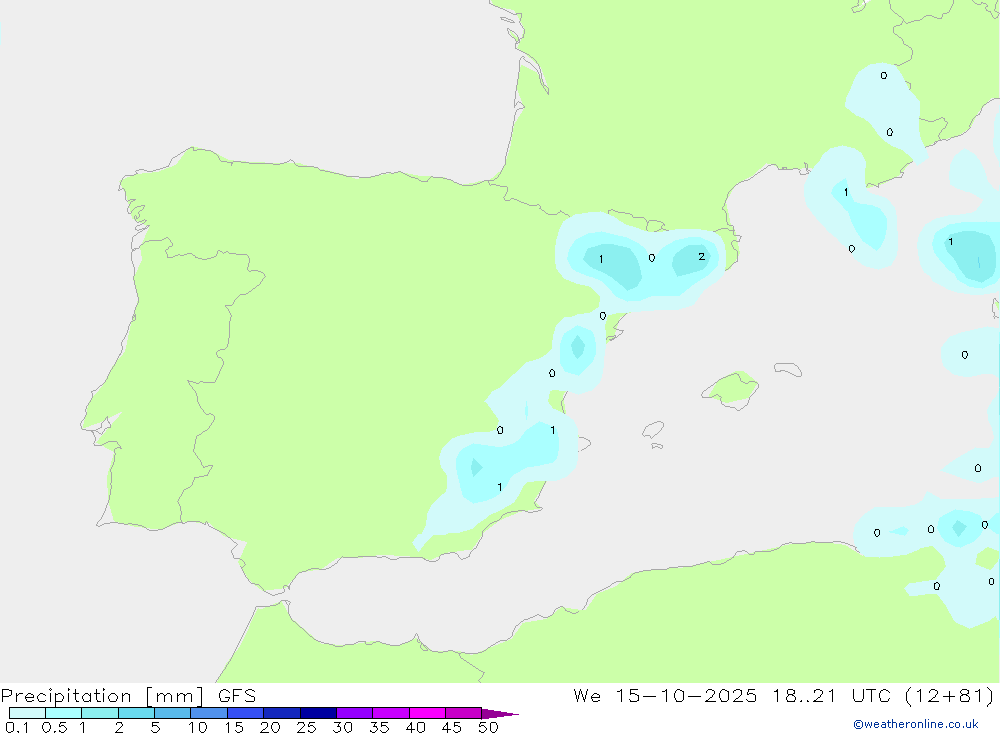Click the 15–20 mm legend color segment
1000x733 pixels.
245,713
